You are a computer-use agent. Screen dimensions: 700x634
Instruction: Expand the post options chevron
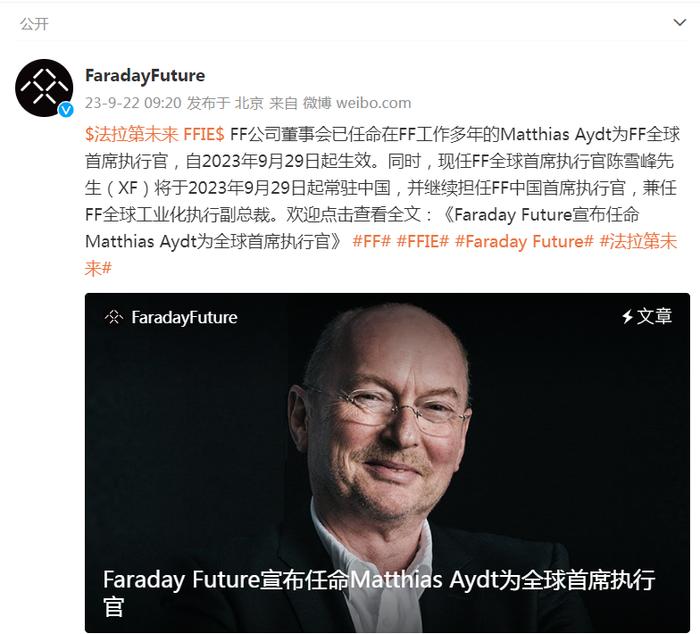679,22
